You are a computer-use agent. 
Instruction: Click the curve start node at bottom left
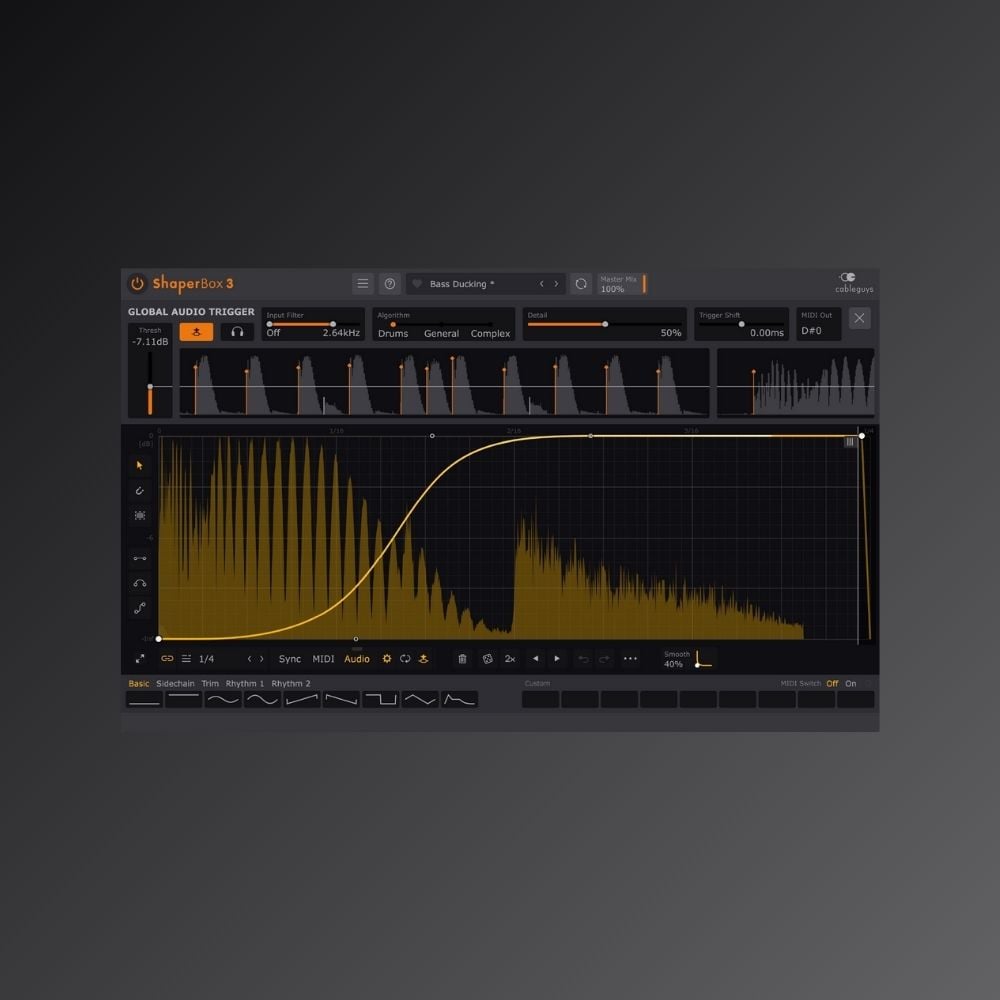159,638
